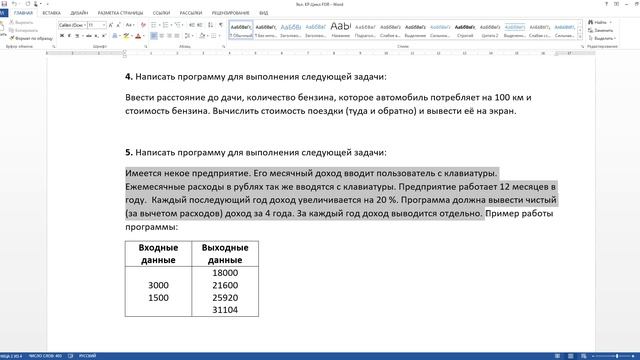Open Change Case (Aa) dropdown
This screenshot has width=640, height=360.
(130, 25)
